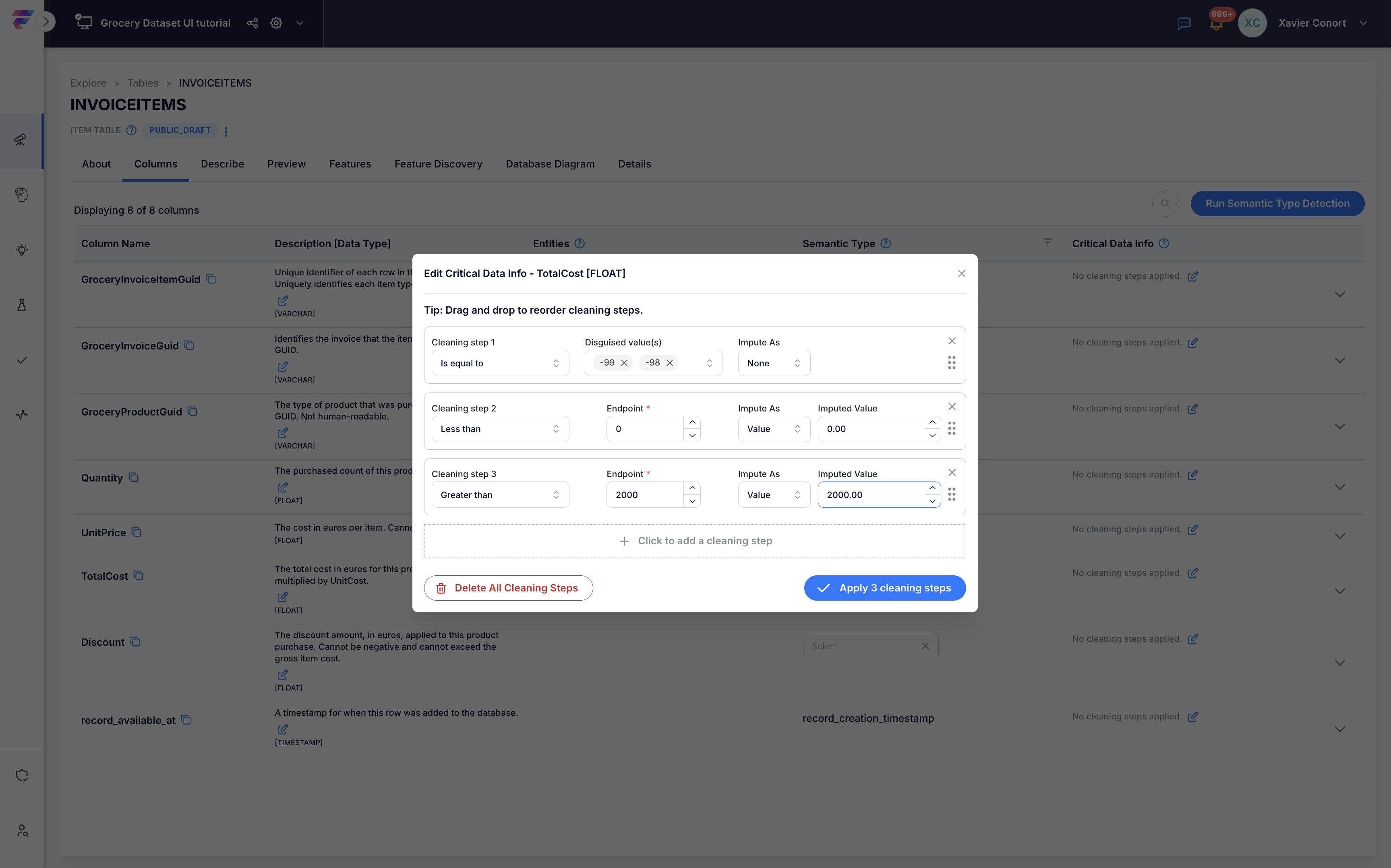Select the pulse activity sidebar icon
This screenshot has height=868, width=1391.
(21, 415)
